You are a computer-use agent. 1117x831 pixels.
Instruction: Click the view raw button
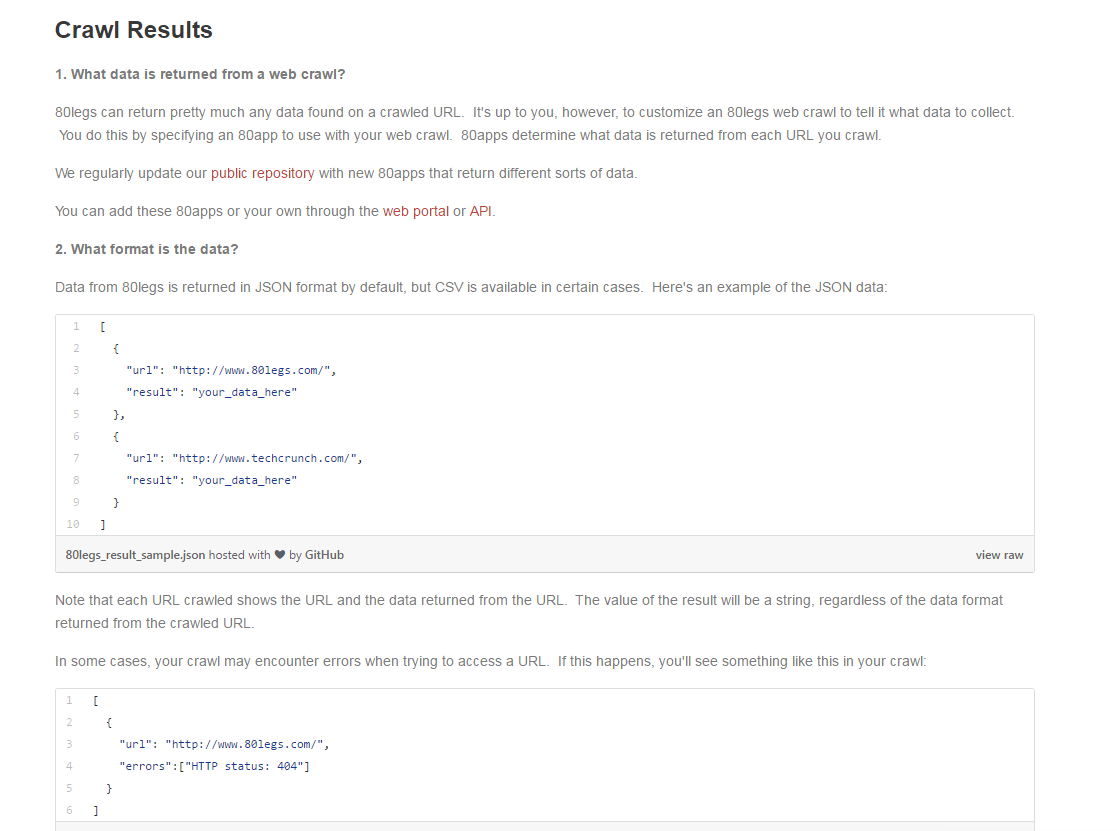pyautogui.click(x=999, y=555)
